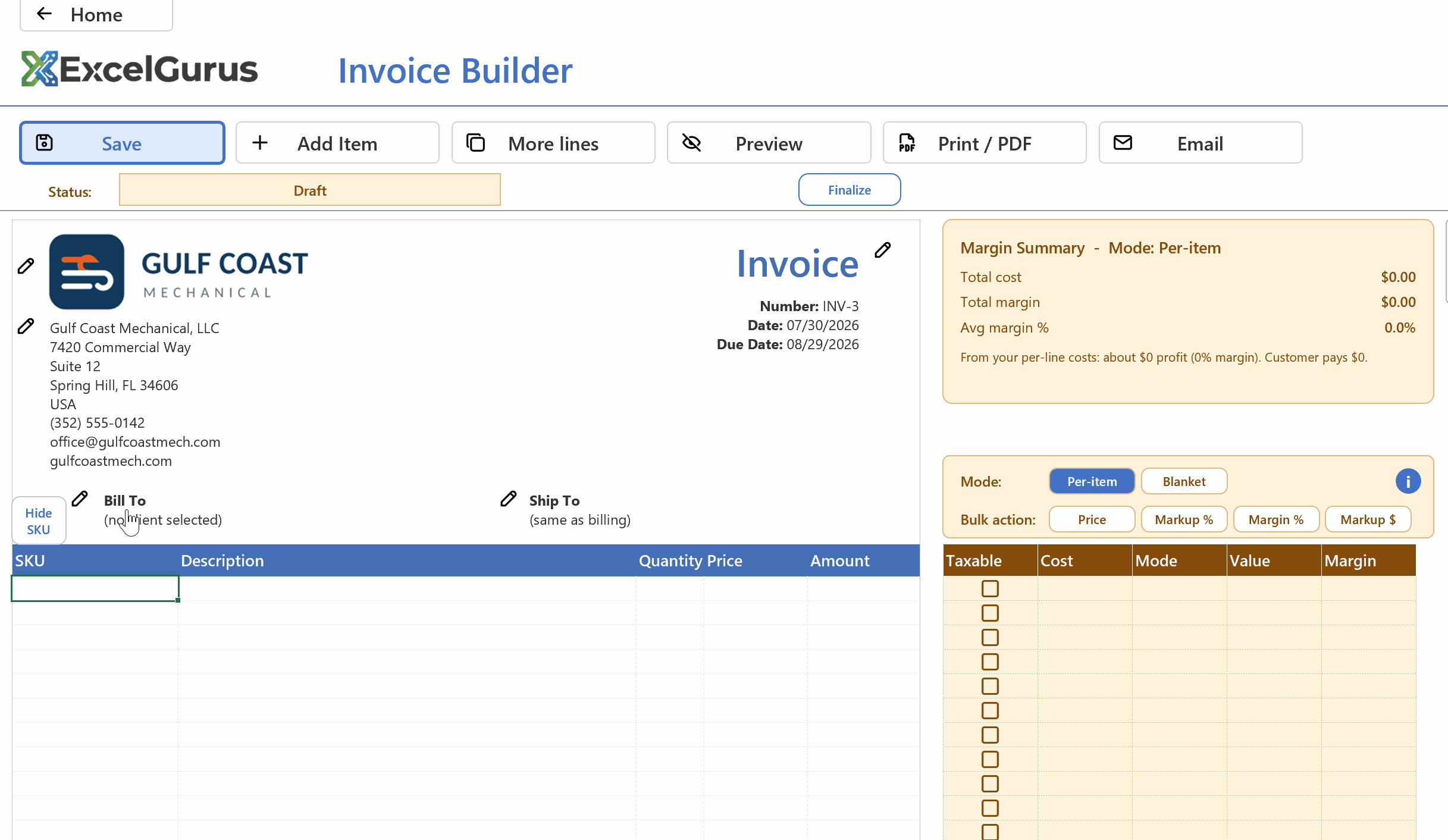Click the SKU column header
This screenshot has width=1448, height=840.
click(x=95, y=560)
